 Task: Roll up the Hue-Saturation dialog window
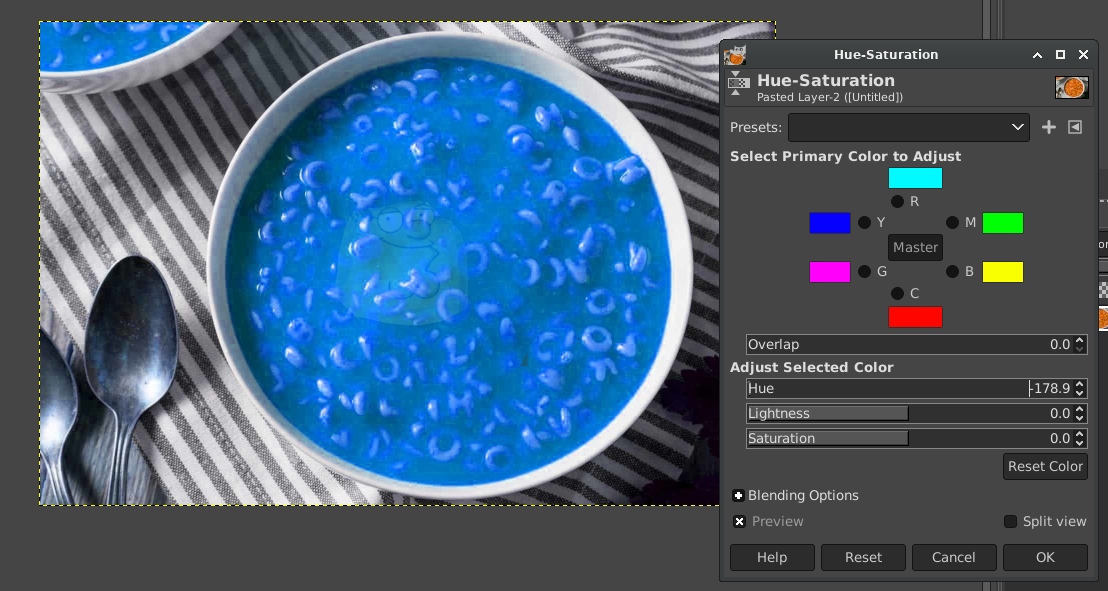pyautogui.click(x=1037, y=54)
